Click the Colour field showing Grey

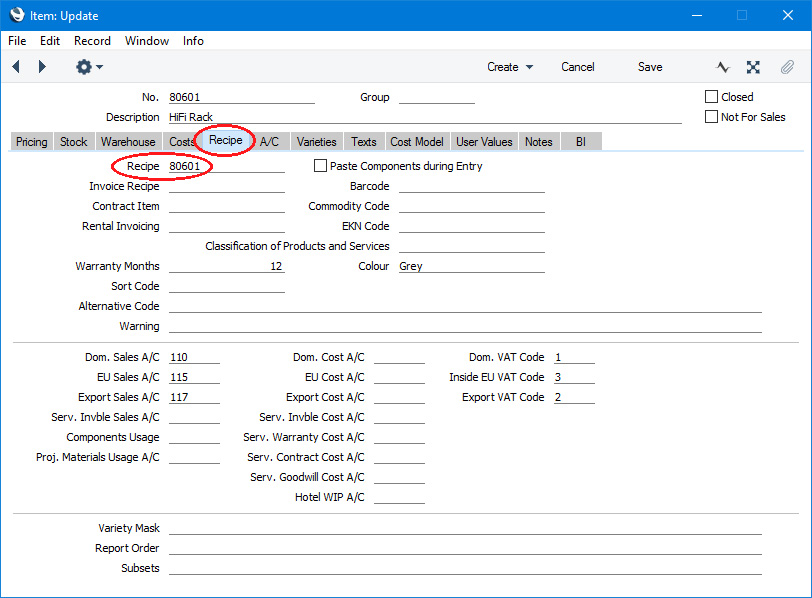coord(472,266)
